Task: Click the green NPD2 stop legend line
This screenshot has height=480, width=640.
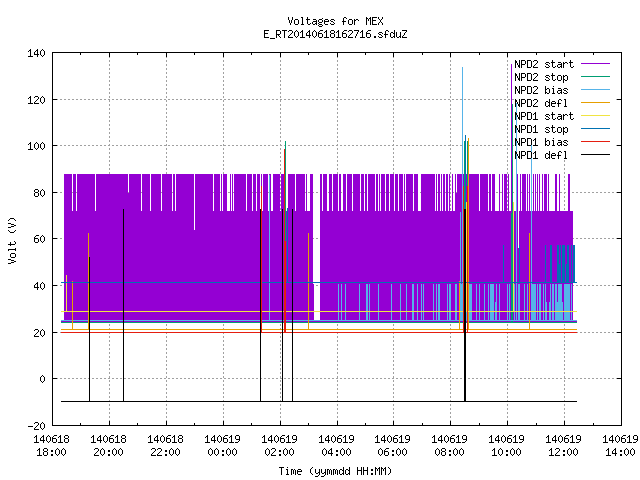Action: 595,77
